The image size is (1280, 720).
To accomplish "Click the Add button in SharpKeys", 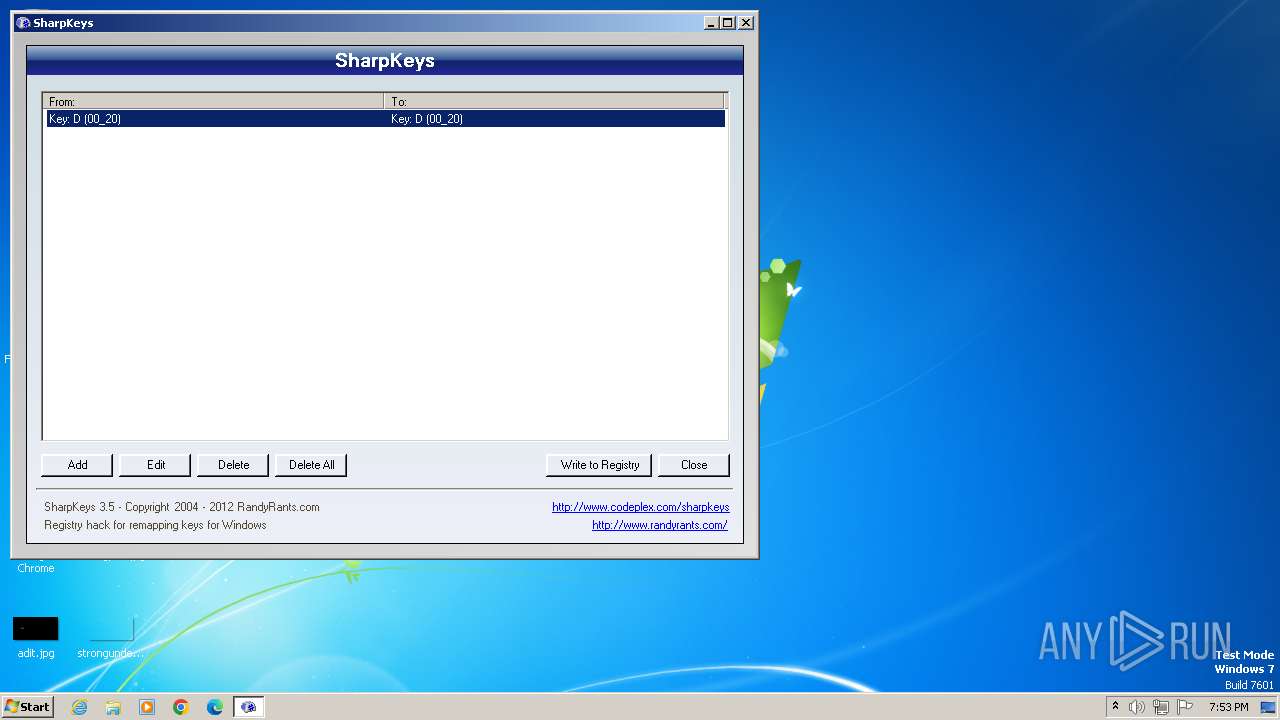I will (x=77, y=465).
